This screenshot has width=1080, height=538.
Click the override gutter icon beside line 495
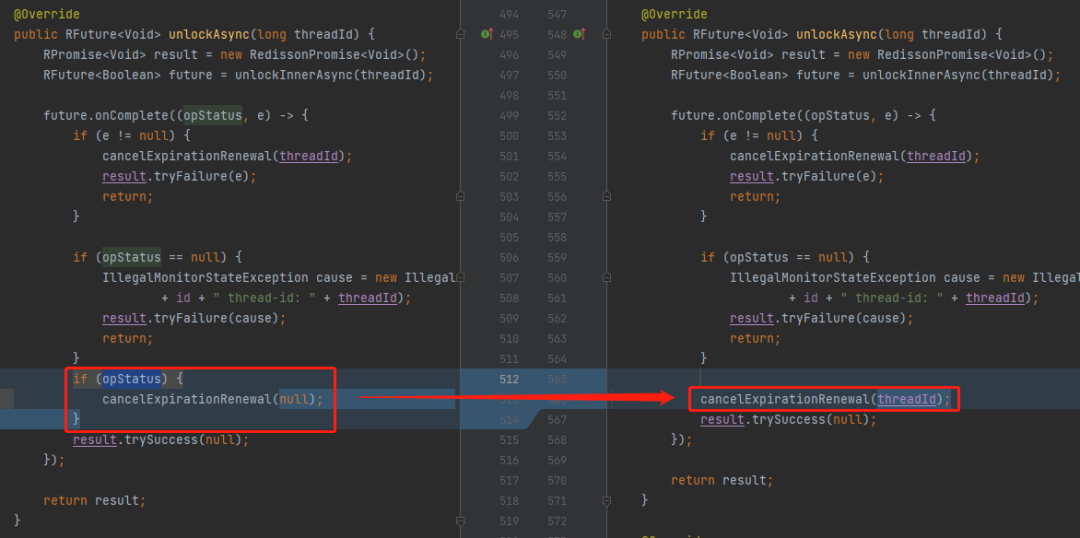point(487,34)
